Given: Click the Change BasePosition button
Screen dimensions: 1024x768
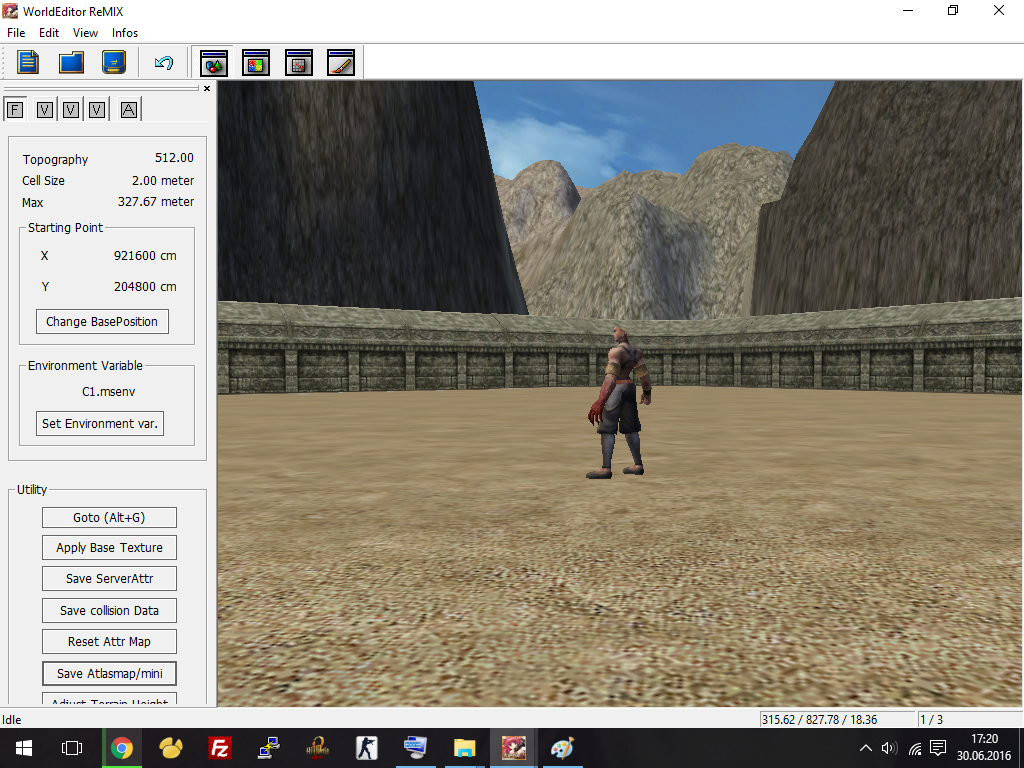Looking at the screenshot, I should [102, 321].
